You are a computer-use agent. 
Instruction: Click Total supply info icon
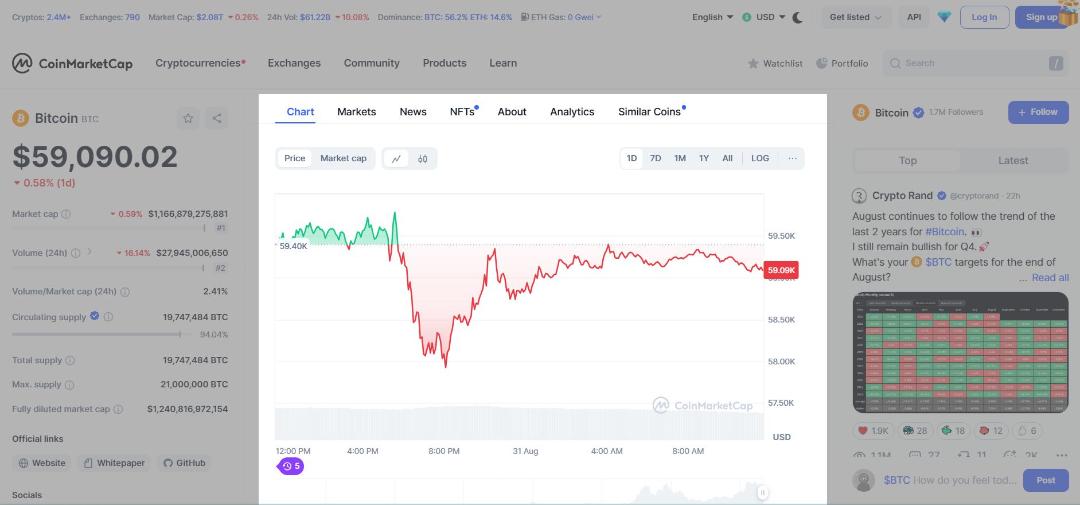[70, 360]
